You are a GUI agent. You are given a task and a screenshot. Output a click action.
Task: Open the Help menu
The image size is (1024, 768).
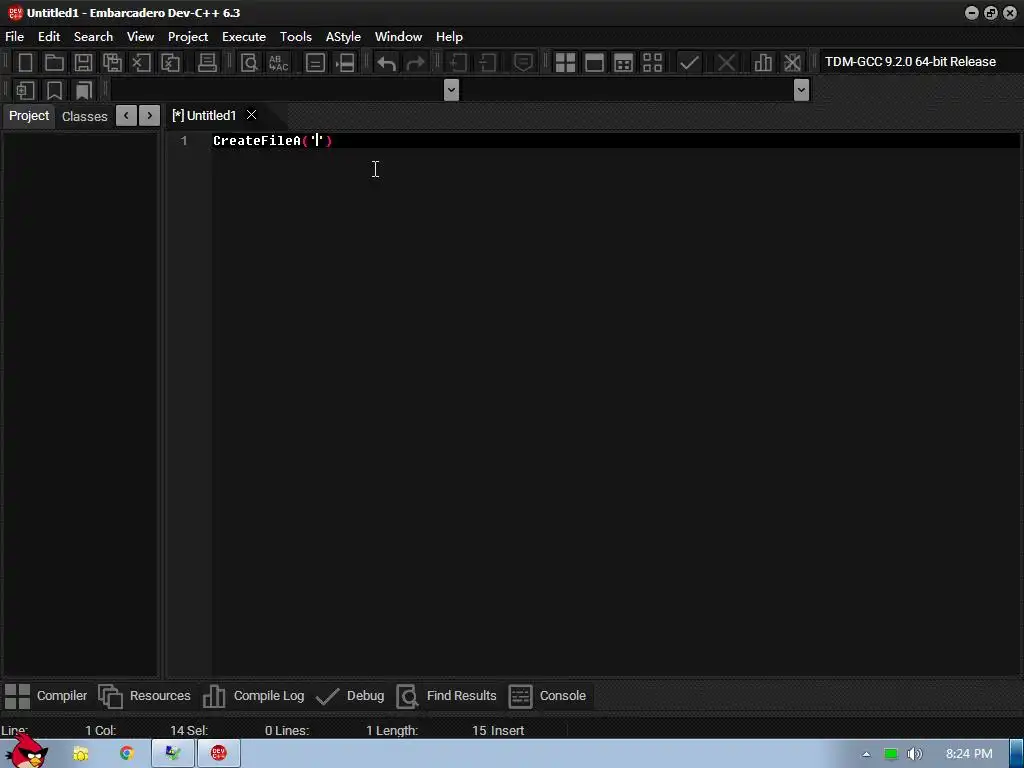point(449,37)
